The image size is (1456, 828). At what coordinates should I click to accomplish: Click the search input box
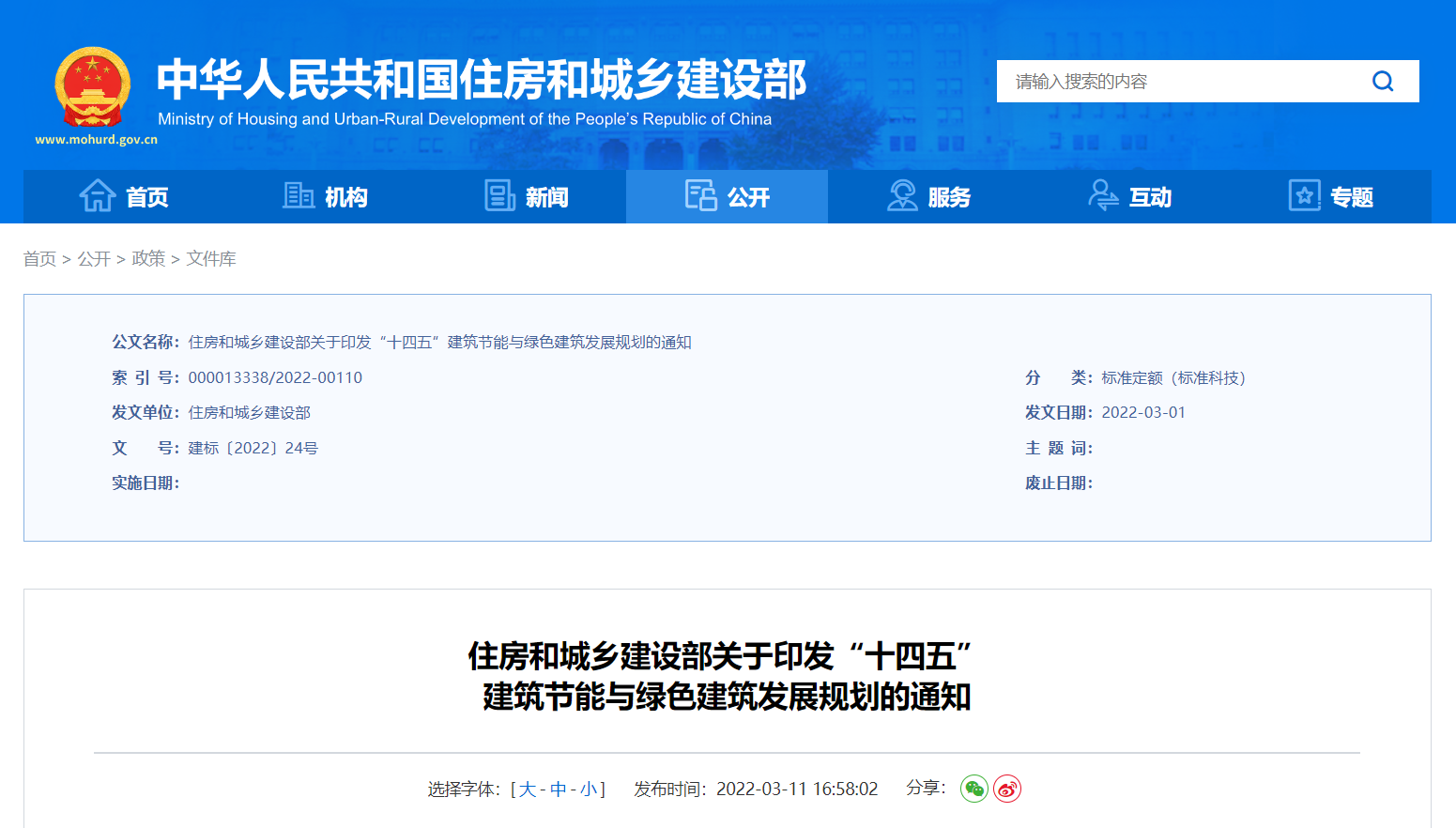tap(1173, 81)
